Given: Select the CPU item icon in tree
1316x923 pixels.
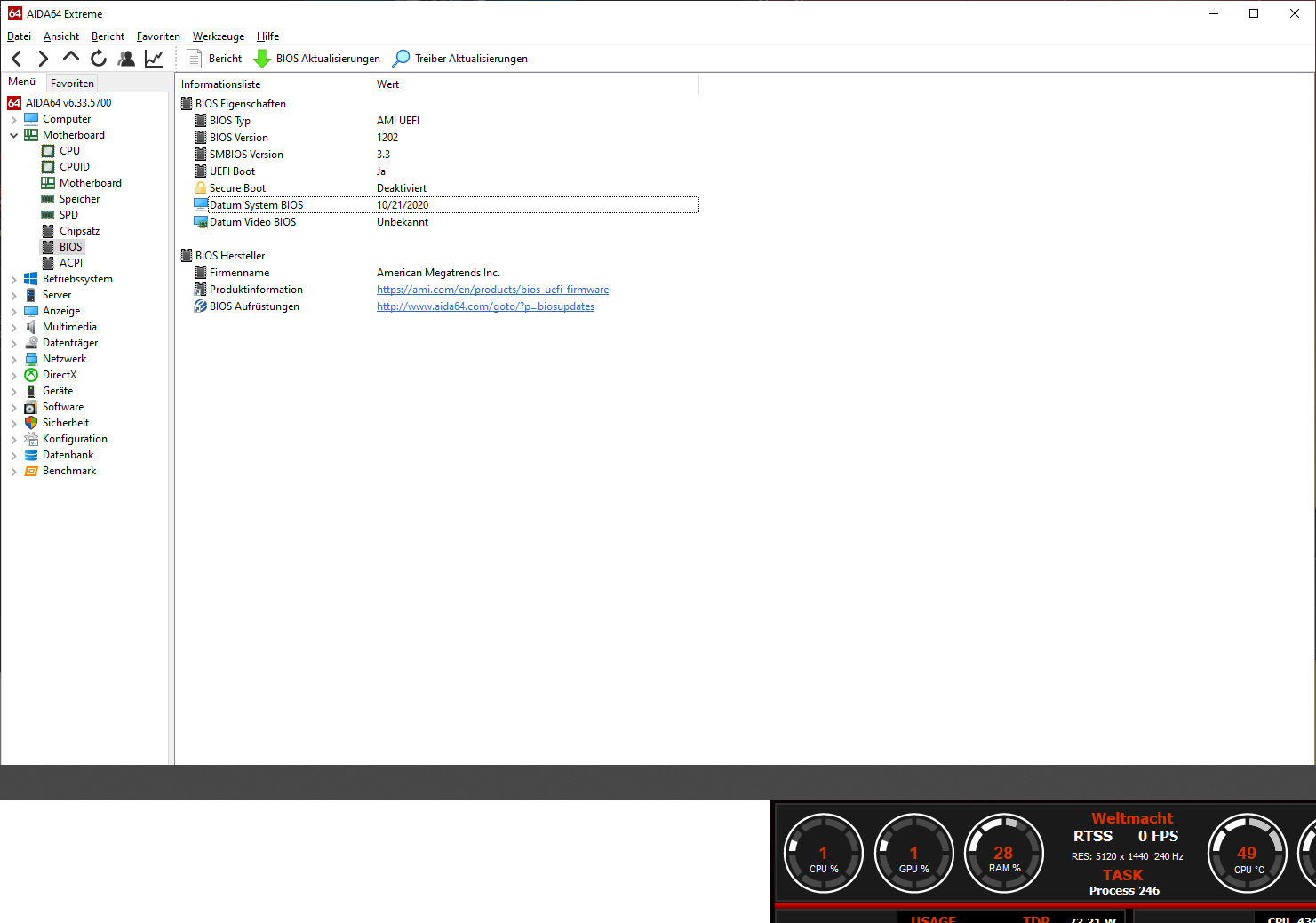Looking at the screenshot, I should point(48,151).
